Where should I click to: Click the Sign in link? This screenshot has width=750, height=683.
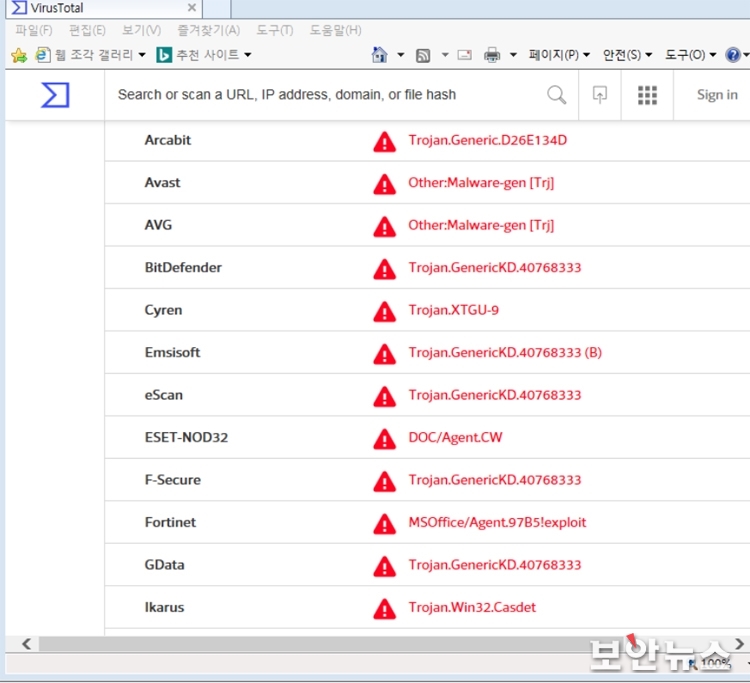(717, 95)
